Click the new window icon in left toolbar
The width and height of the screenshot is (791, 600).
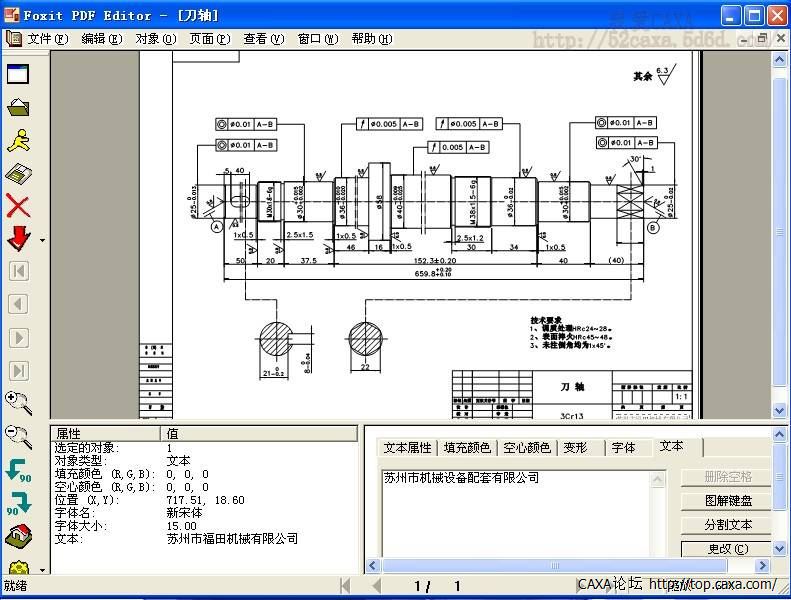[x=18, y=74]
